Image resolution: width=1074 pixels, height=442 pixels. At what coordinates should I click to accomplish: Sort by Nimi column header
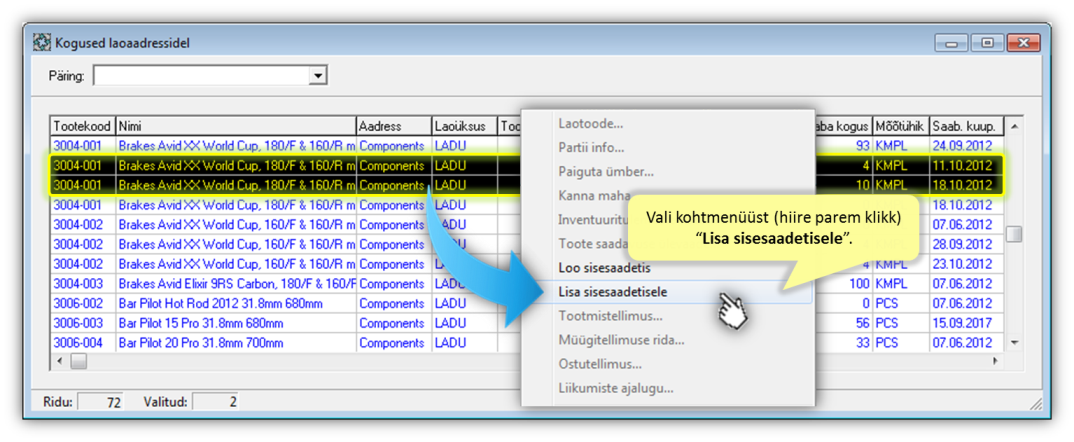click(236, 127)
